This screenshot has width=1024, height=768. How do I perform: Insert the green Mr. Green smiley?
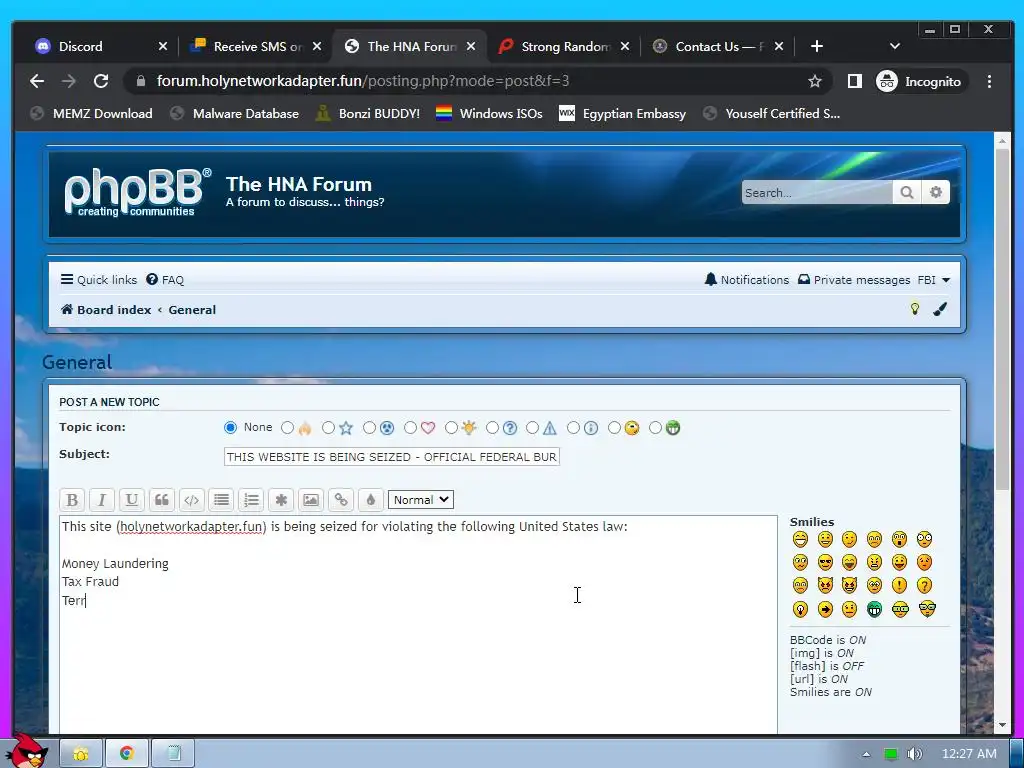(874, 609)
